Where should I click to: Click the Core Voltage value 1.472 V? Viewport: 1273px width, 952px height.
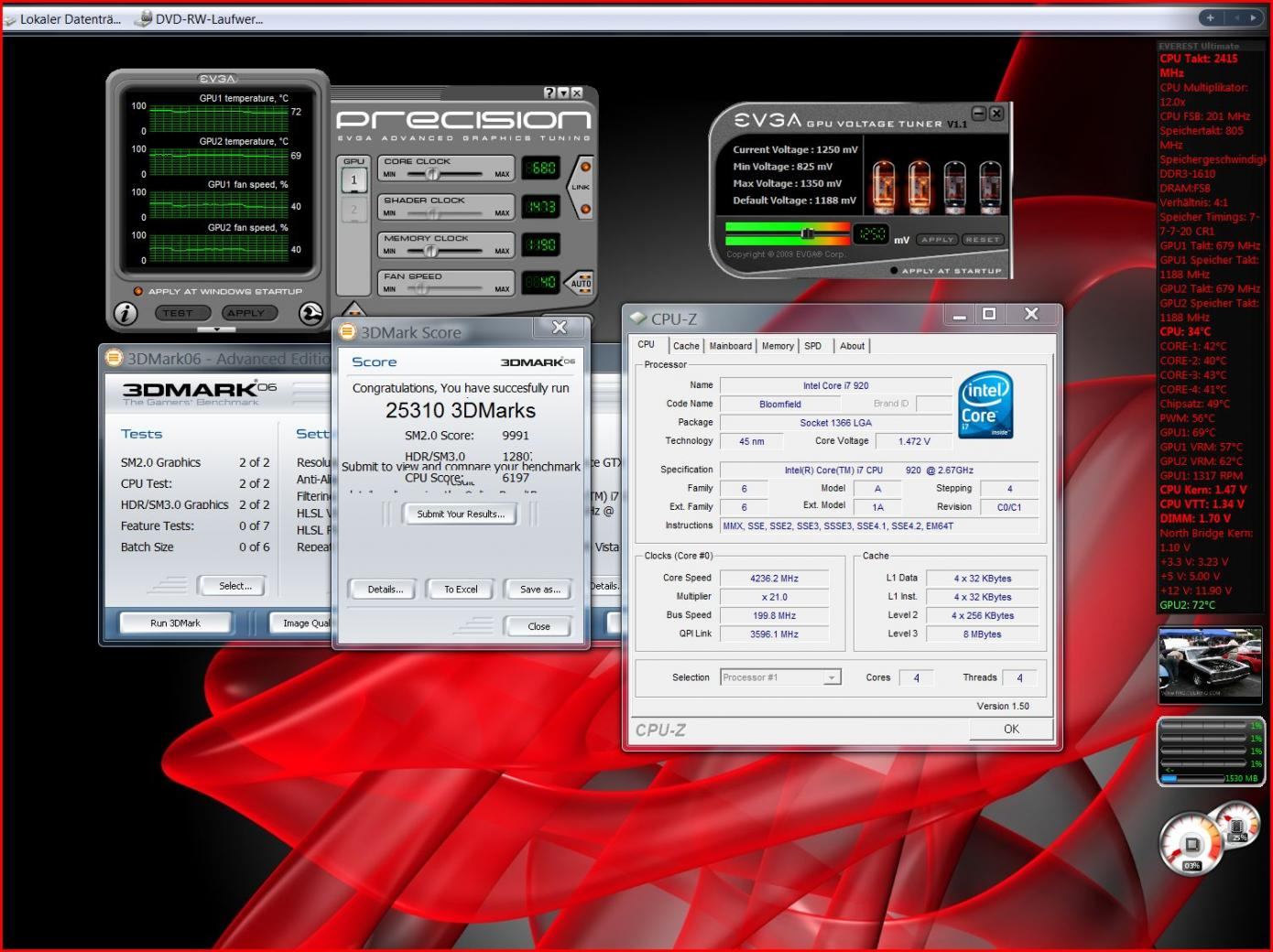tap(915, 441)
